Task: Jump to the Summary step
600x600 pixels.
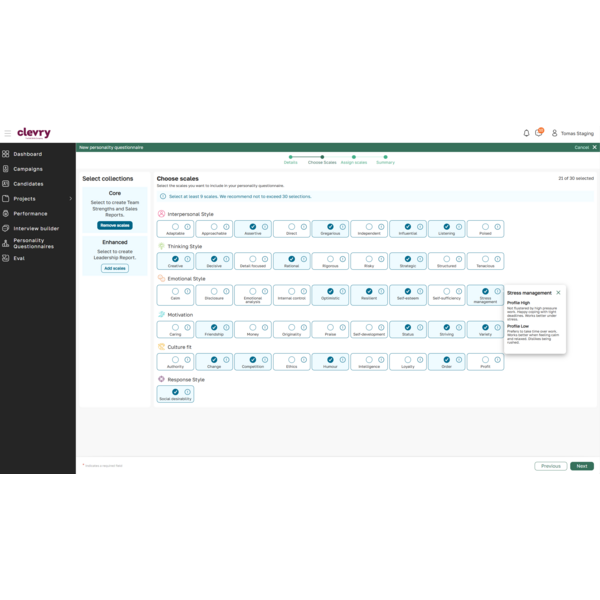Action: click(385, 160)
